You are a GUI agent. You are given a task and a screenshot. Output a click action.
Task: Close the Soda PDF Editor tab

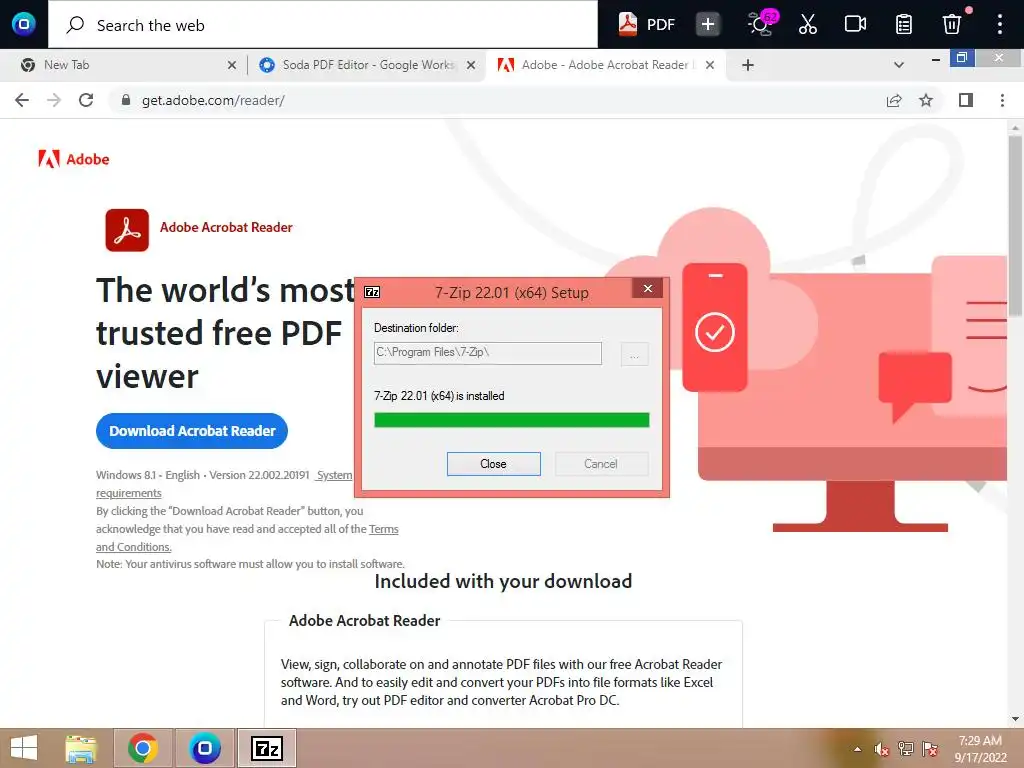pos(471,65)
